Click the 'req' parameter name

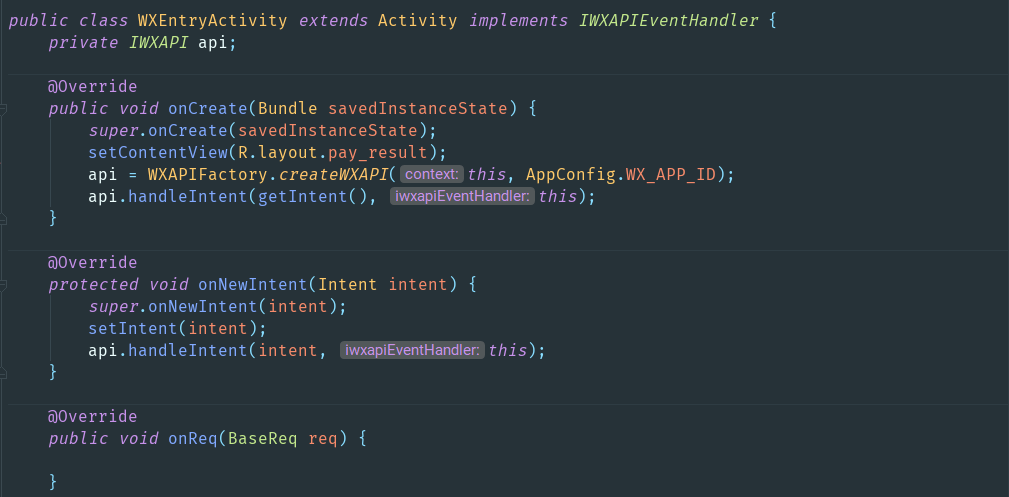[x=323, y=438]
